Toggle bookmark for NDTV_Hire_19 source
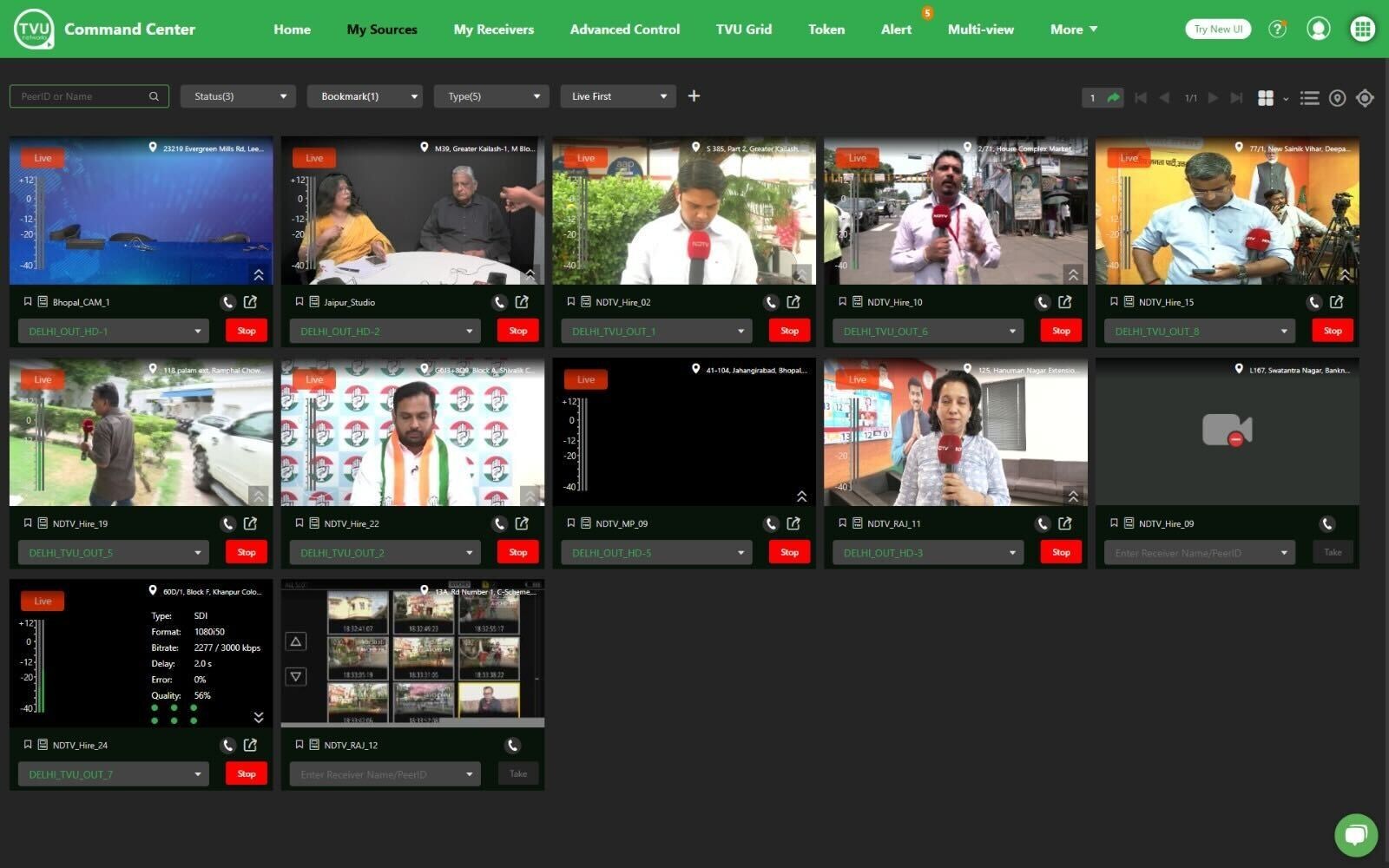 tap(28, 523)
